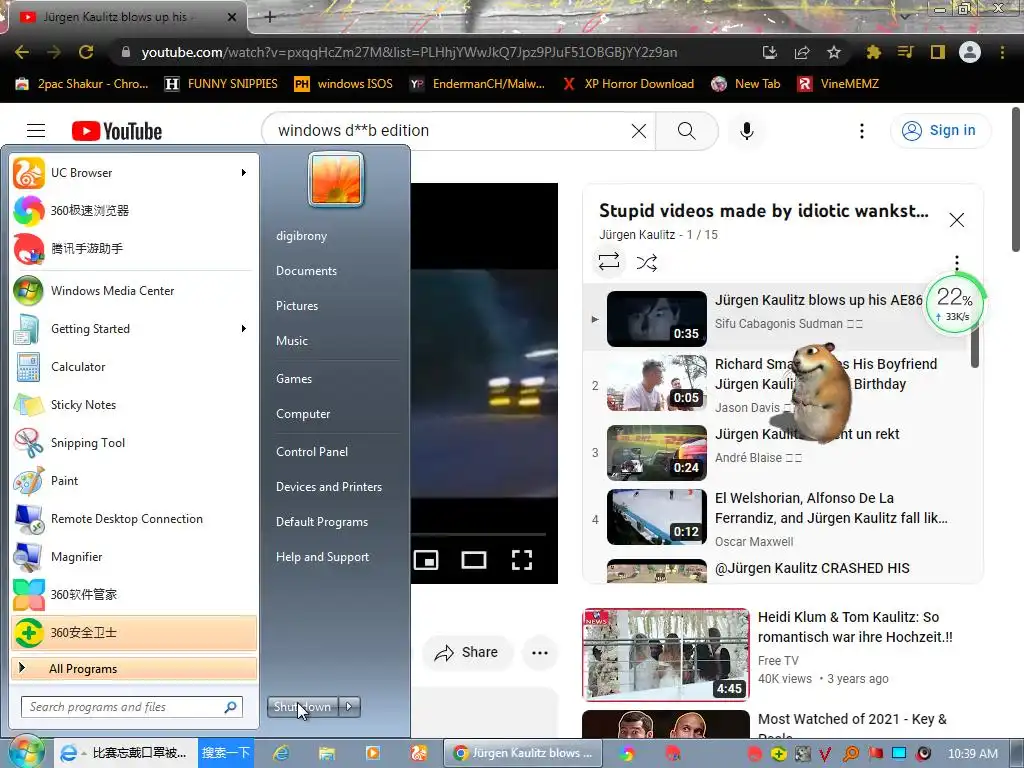Switch to theater mode

tap(473, 560)
